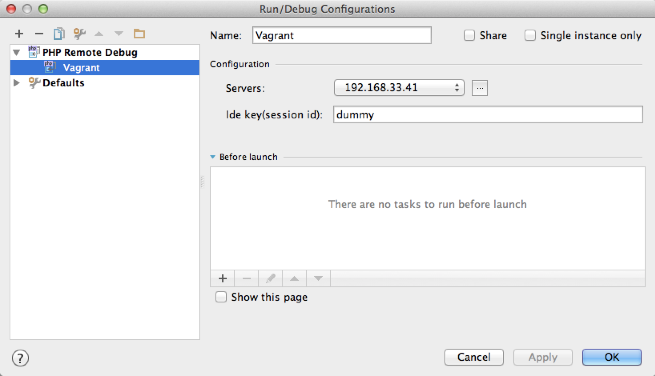Screen dimensions: 655x376
Task: Collapse the Before launch section
Action: click(213, 157)
